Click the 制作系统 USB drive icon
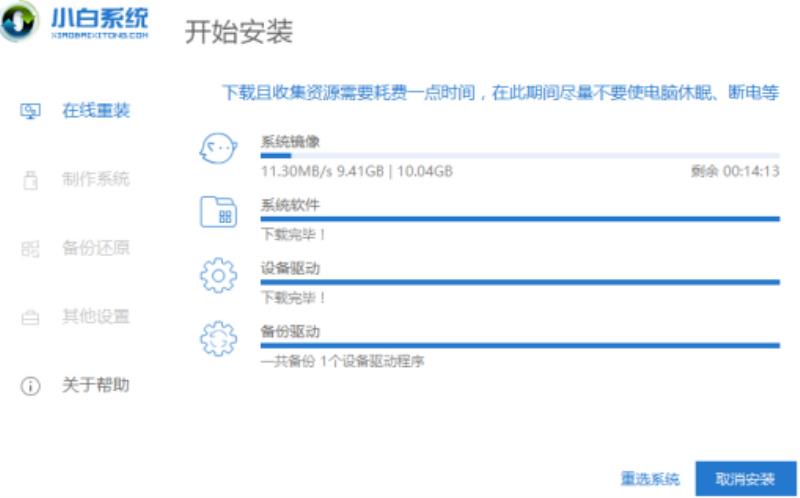The height and width of the screenshot is (498, 800). (31, 180)
